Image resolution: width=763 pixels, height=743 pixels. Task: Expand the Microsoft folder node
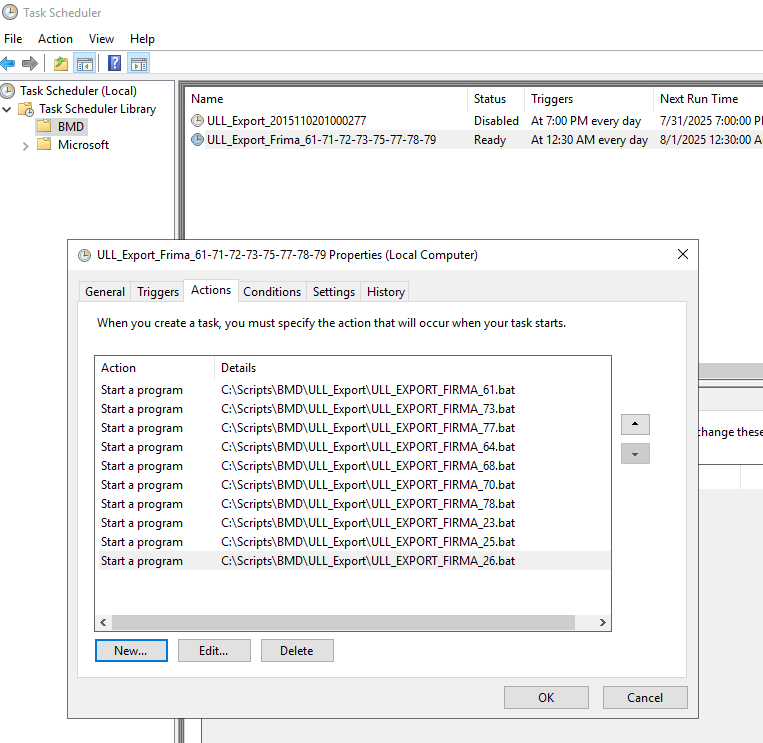click(25, 145)
